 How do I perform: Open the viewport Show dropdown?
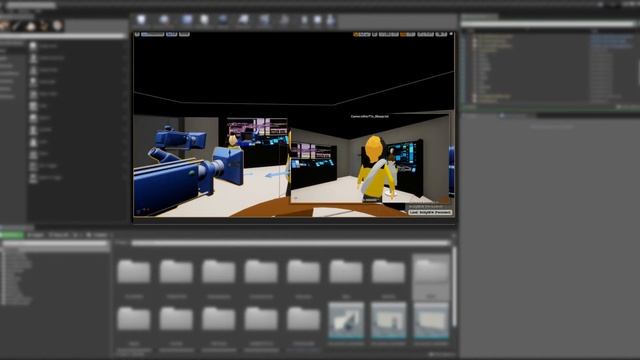184,34
